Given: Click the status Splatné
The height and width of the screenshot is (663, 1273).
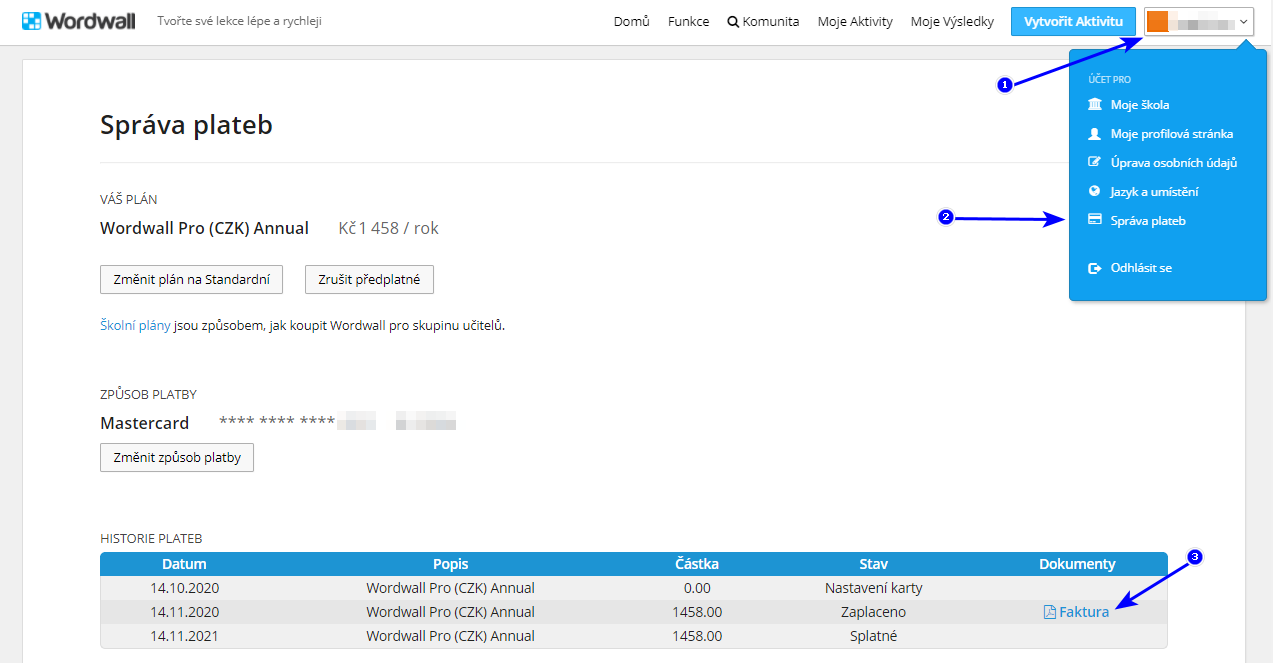Looking at the screenshot, I should pos(874,636).
